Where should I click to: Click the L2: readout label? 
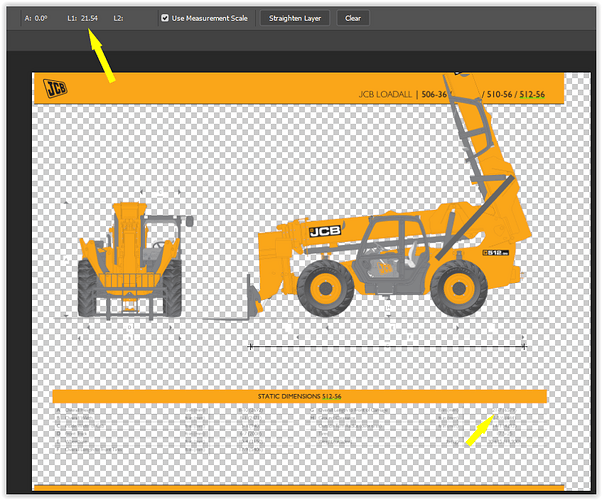118,18
